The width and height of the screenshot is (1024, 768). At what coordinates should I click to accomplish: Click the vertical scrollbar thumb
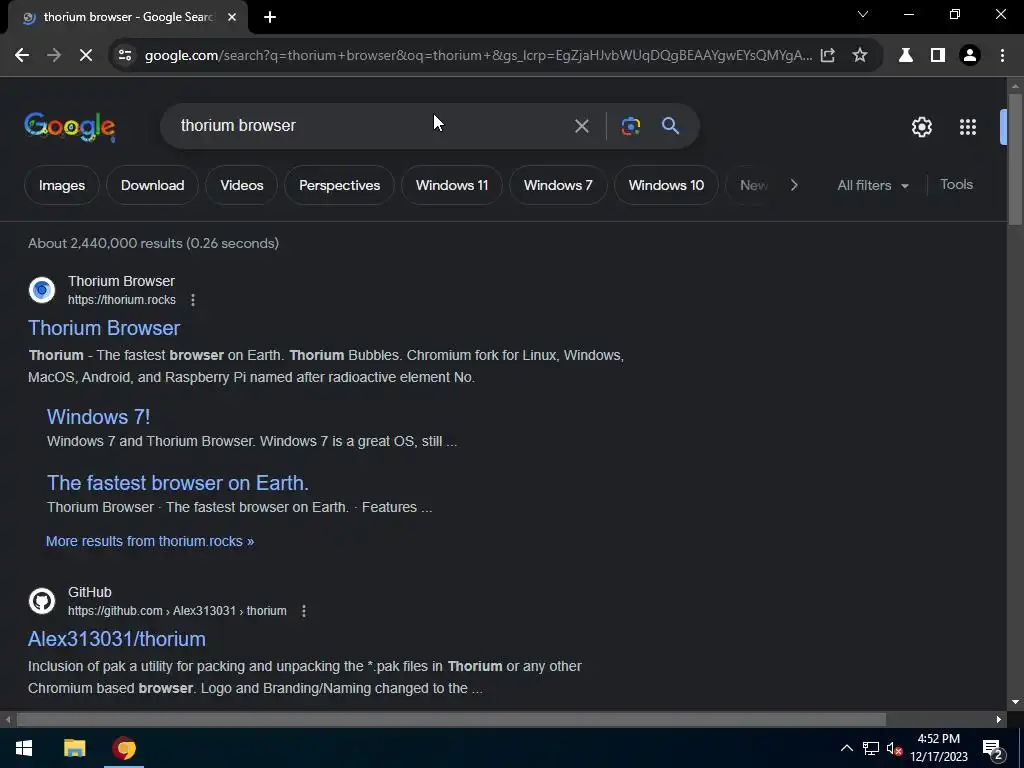coord(1014,160)
